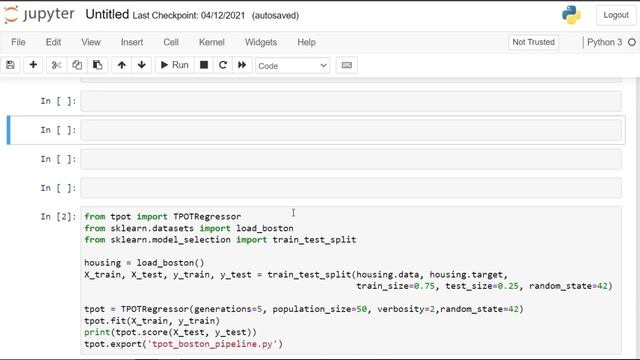
Task: Open the command palette keyboard icon
Action: (347, 65)
